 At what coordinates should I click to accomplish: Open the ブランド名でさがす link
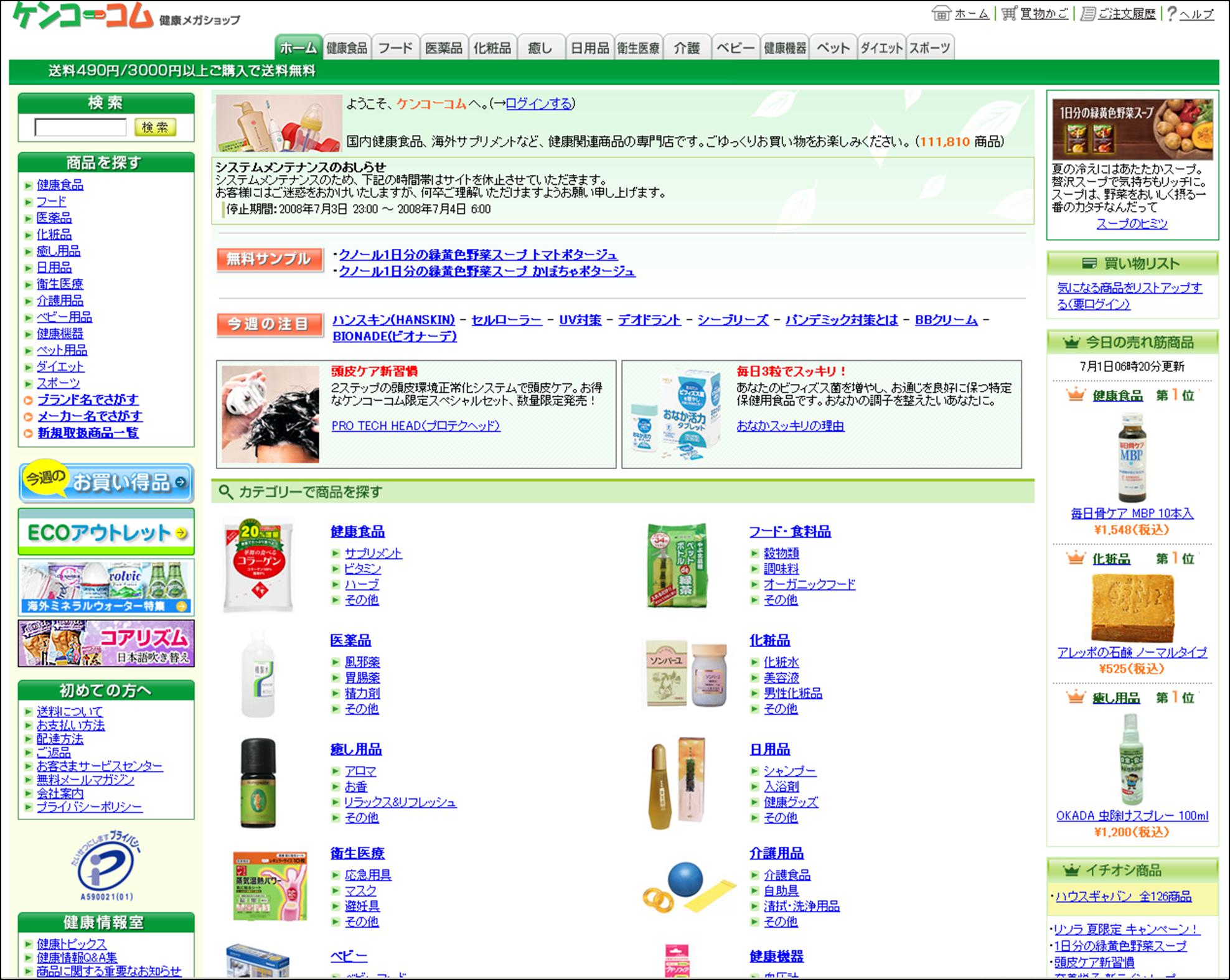coord(88,399)
